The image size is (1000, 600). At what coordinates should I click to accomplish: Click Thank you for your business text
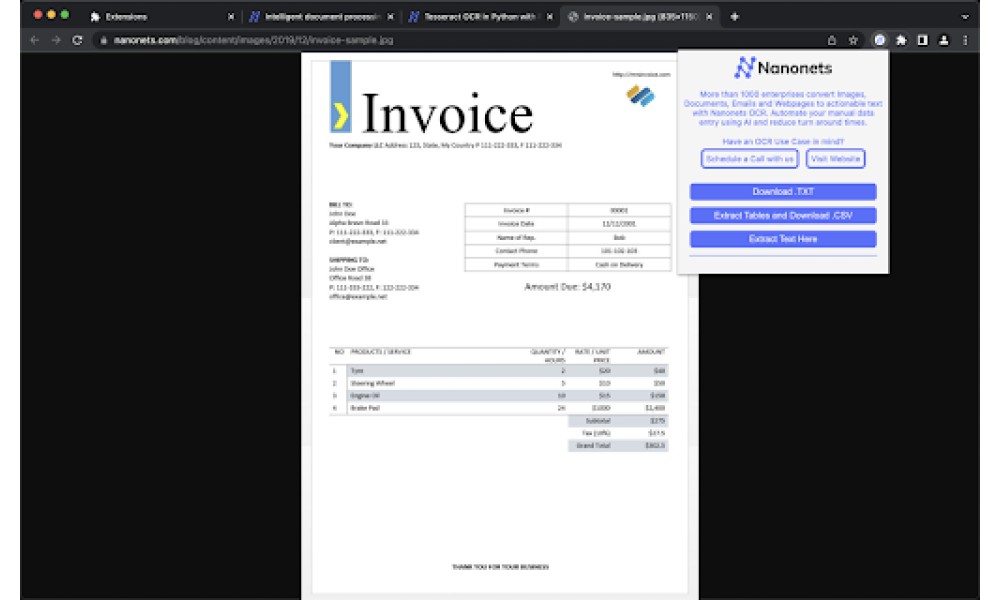pos(500,567)
